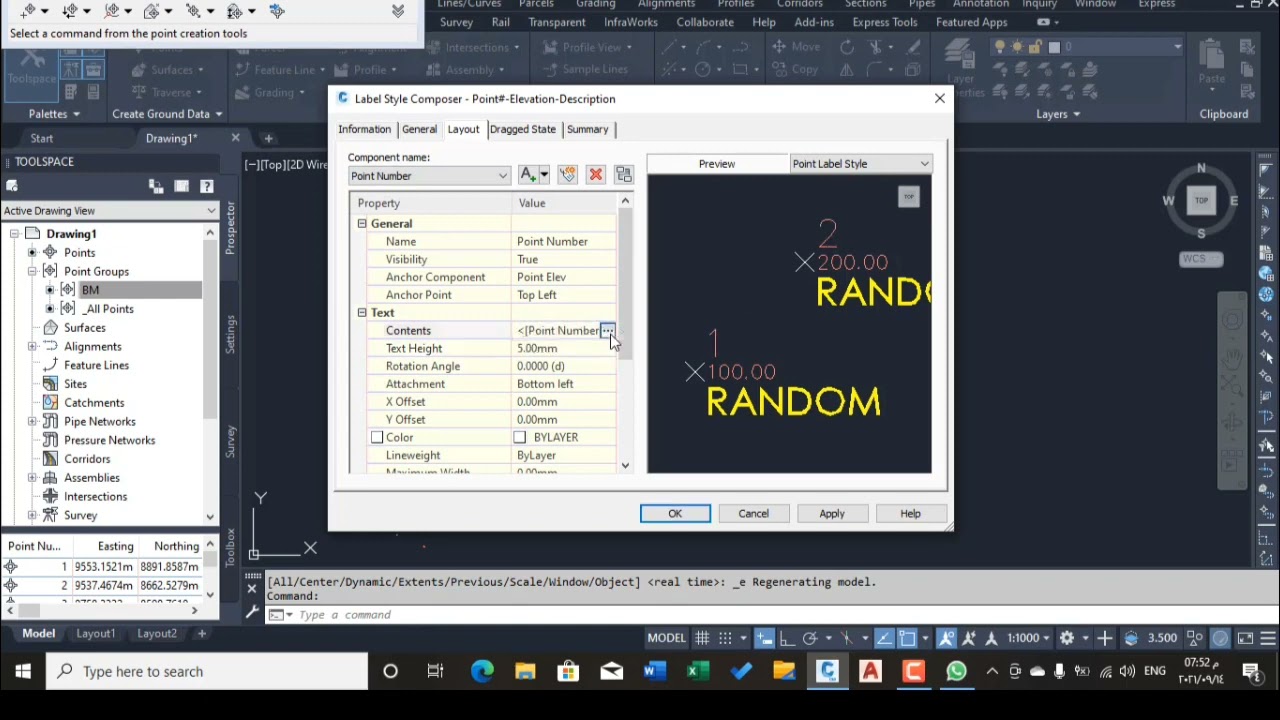Click the Apply button

832,514
